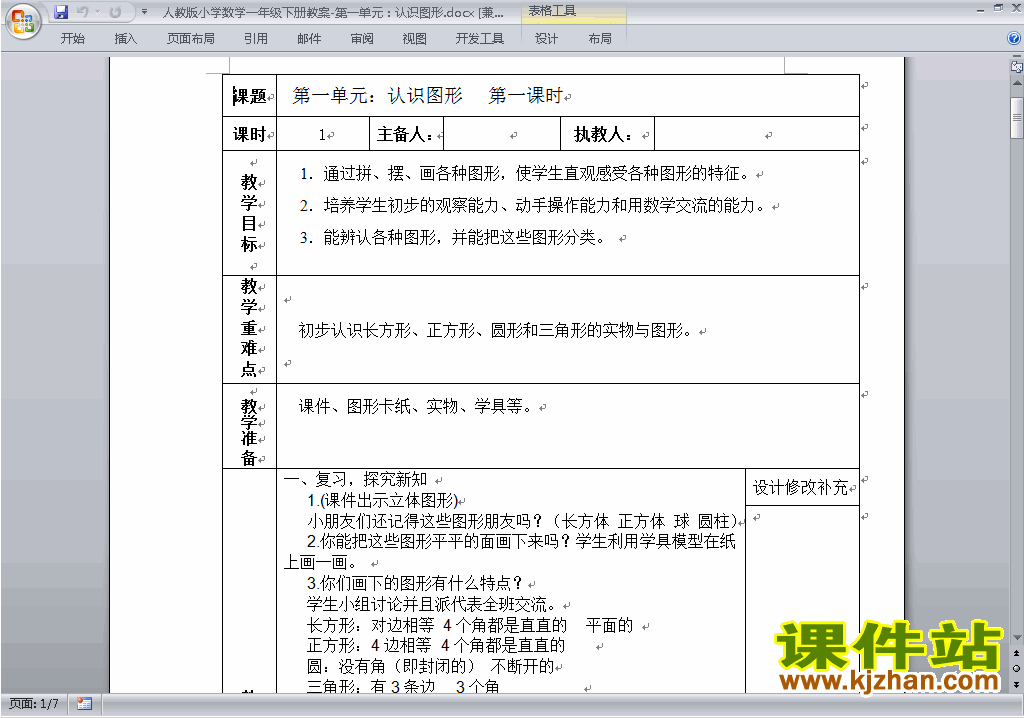Click the line 上画一画。

(x=321, y=563)
